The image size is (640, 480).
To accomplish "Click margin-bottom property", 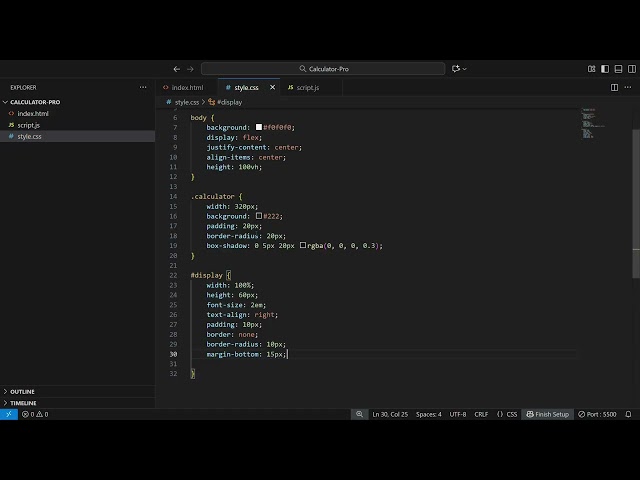I will coord(232,354).
